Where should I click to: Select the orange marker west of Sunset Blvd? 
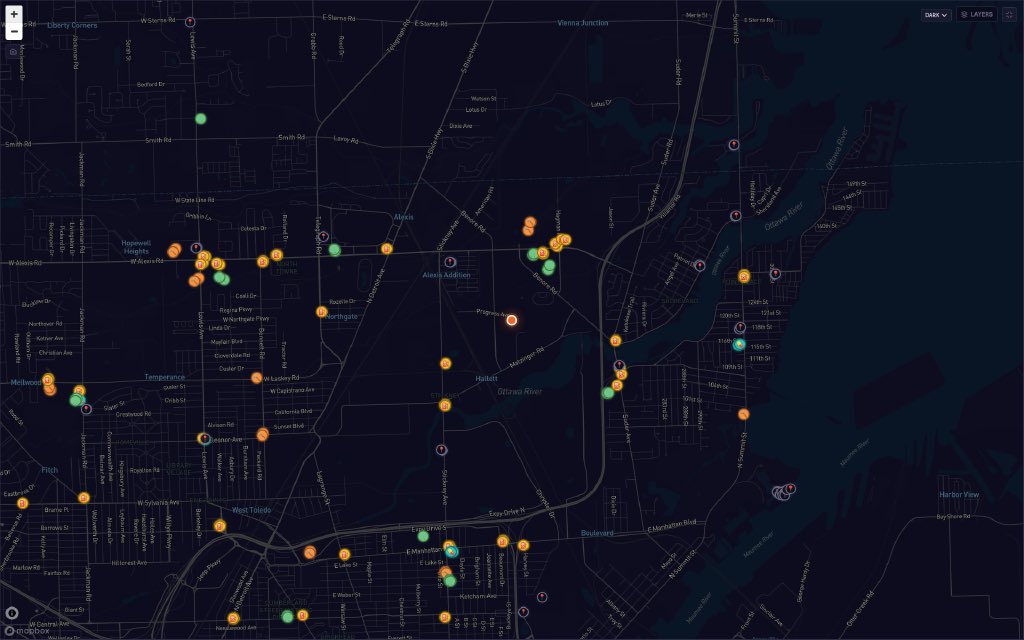(263, 434)
